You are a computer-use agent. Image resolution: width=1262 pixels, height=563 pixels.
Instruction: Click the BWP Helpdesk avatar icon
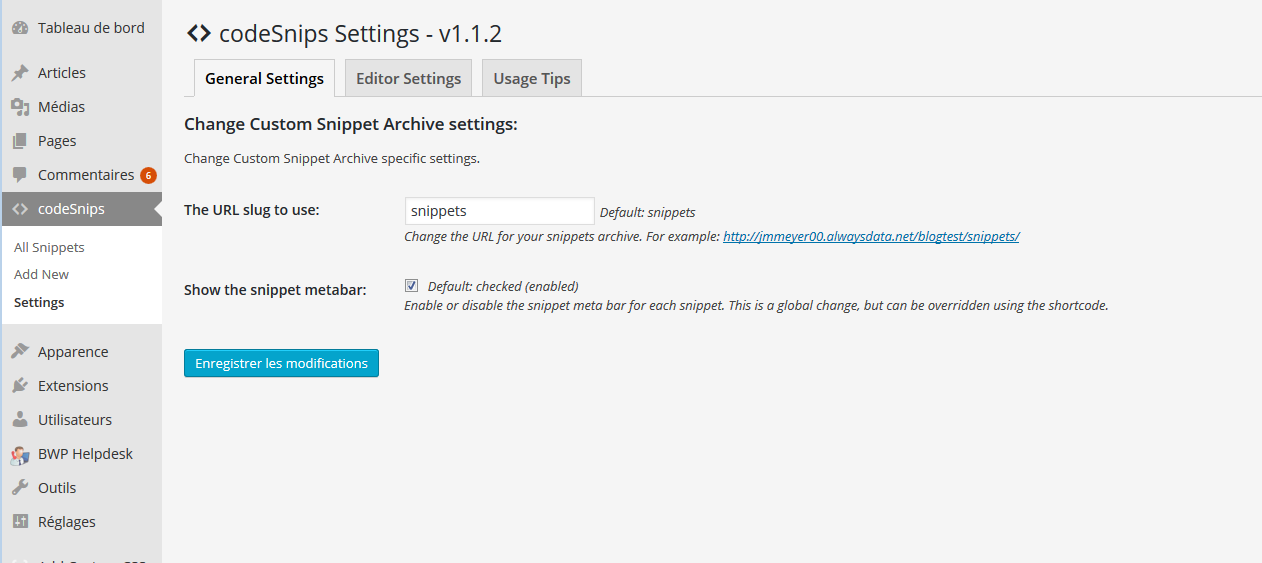(x=20, y=455)
